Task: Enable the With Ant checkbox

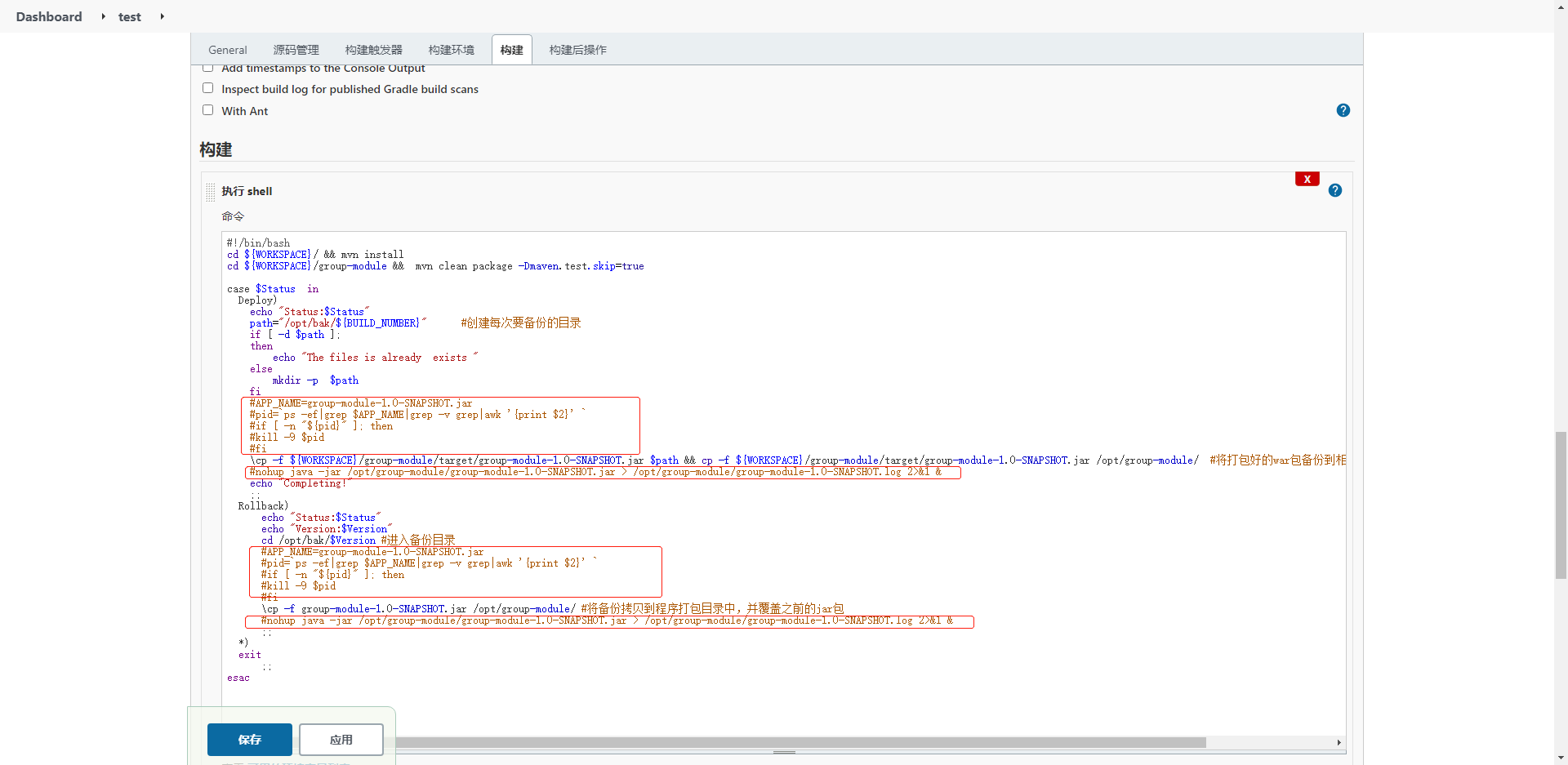Action: 207,110
